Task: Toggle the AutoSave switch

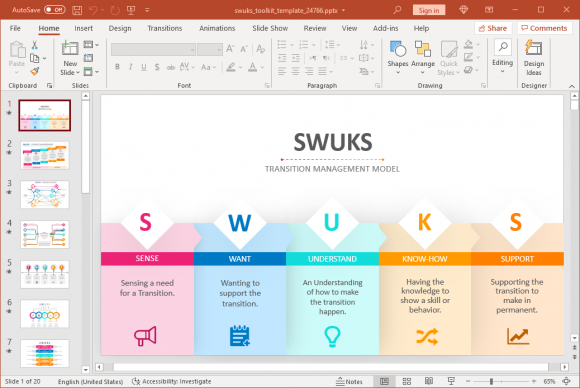Action: pyautogui.click(x=55, y=10)
